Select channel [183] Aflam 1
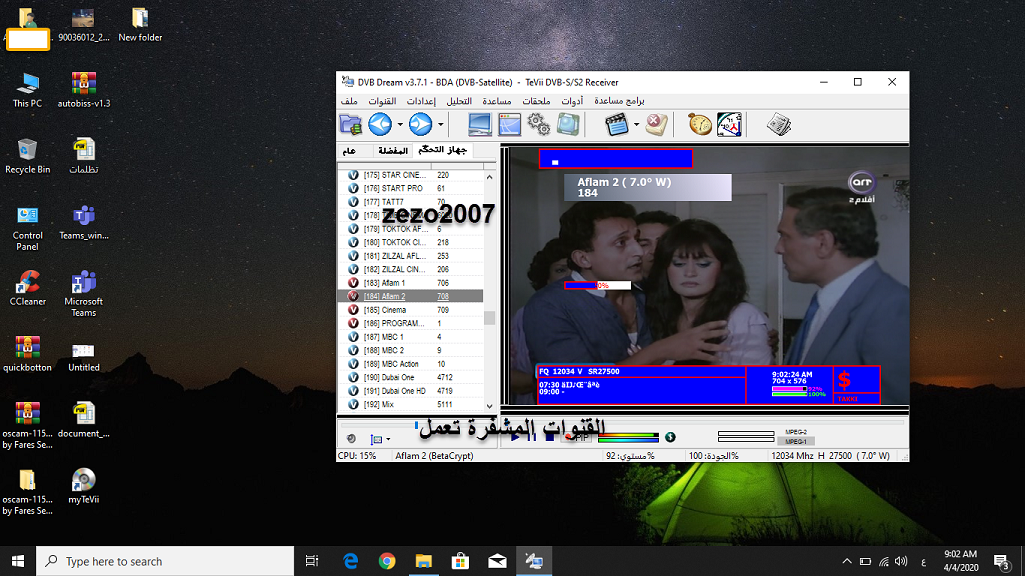Screen dimensions: 1025x576 coord(411,283)
